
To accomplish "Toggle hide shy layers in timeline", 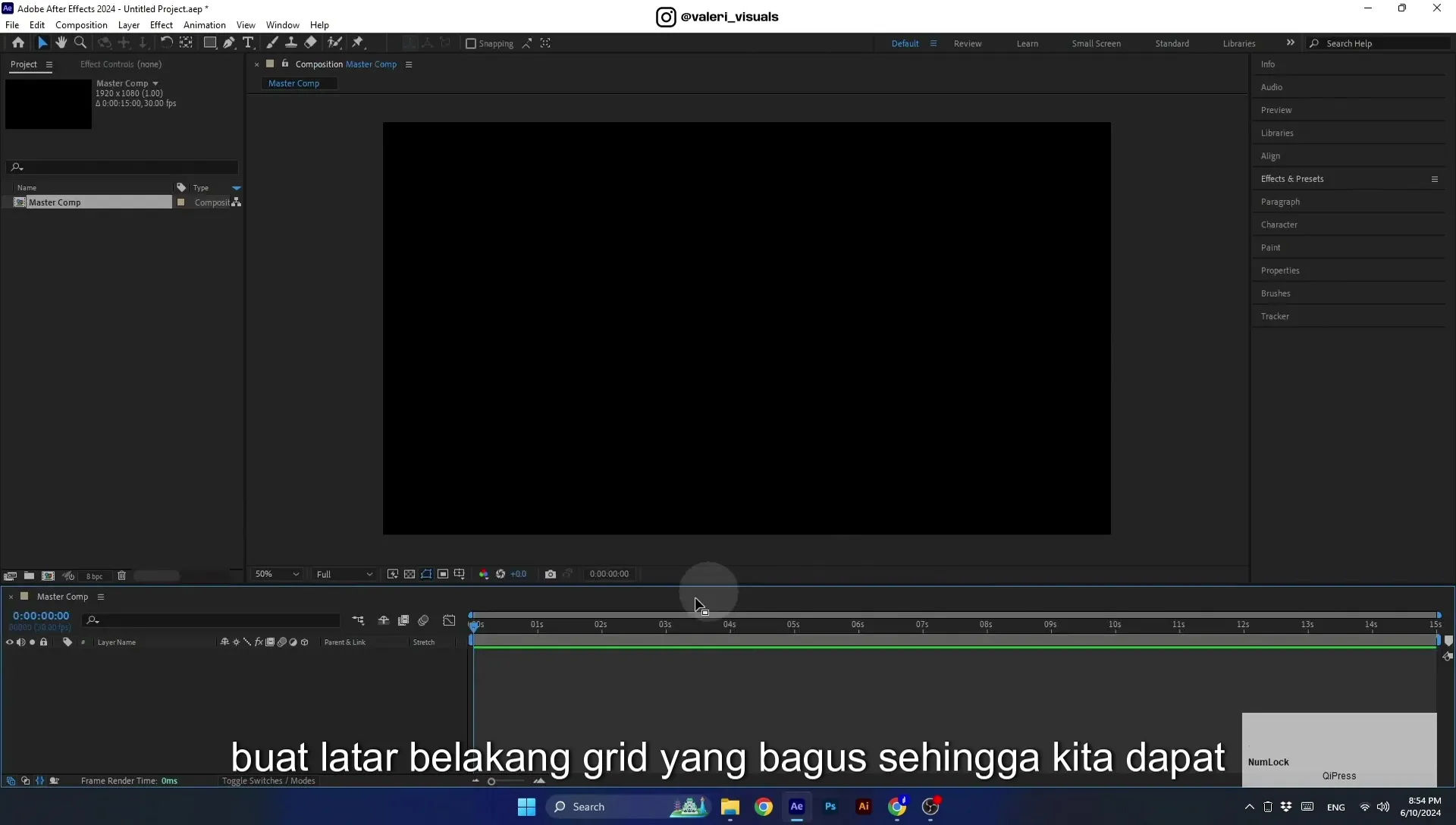I will click(384, 620).
